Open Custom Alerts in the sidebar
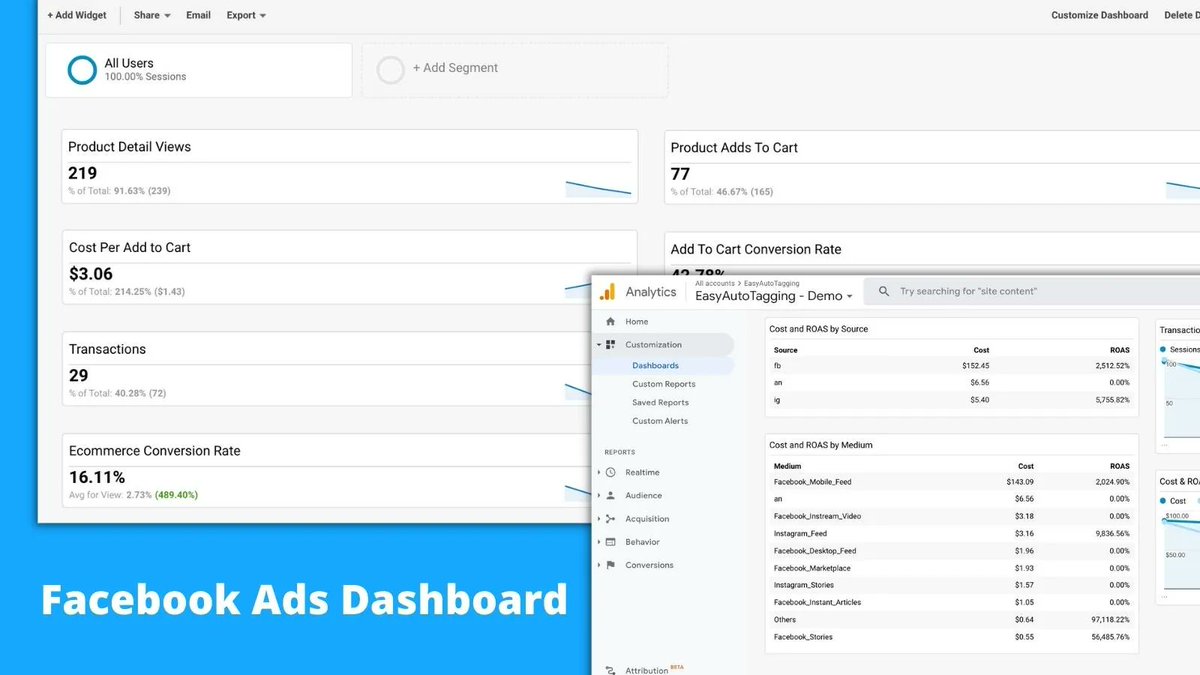This screenshot has width=1200, height=675. pyautogui.click(x=660, y=421)
